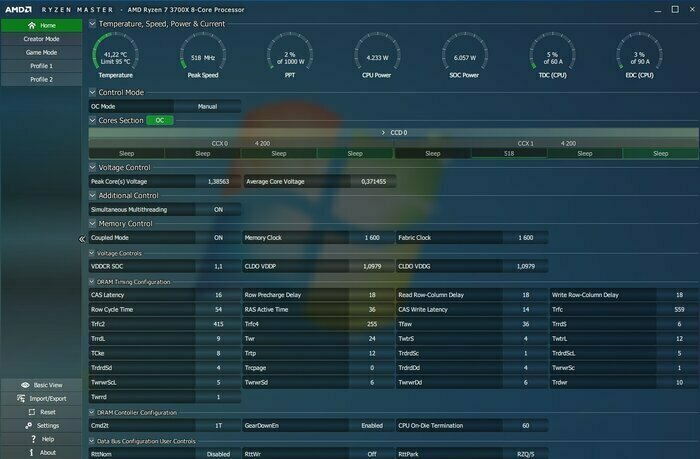This screenshot has height=459, width=700.
Task: Collapse the Cores Section
Action: 92,120
